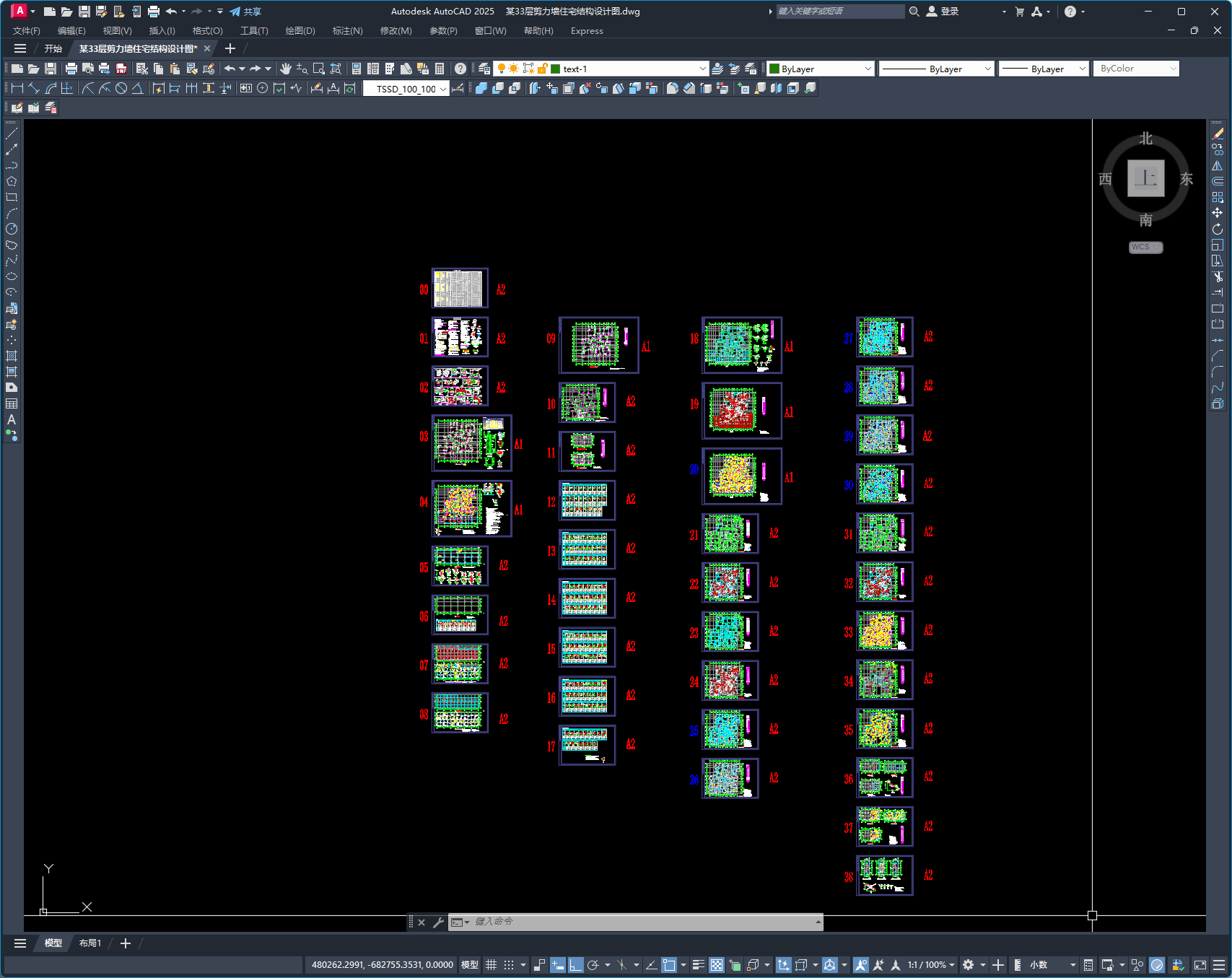Viewport: 1232px width, 978px height.
Task: Click the Help question mark in toolbar
Action: click(x=460, y=69)
